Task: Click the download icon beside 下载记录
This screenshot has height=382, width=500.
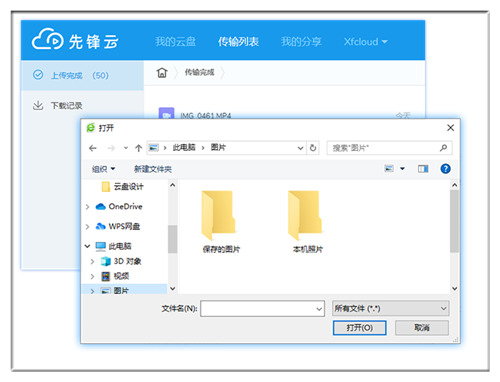Action: coord(38,105)
